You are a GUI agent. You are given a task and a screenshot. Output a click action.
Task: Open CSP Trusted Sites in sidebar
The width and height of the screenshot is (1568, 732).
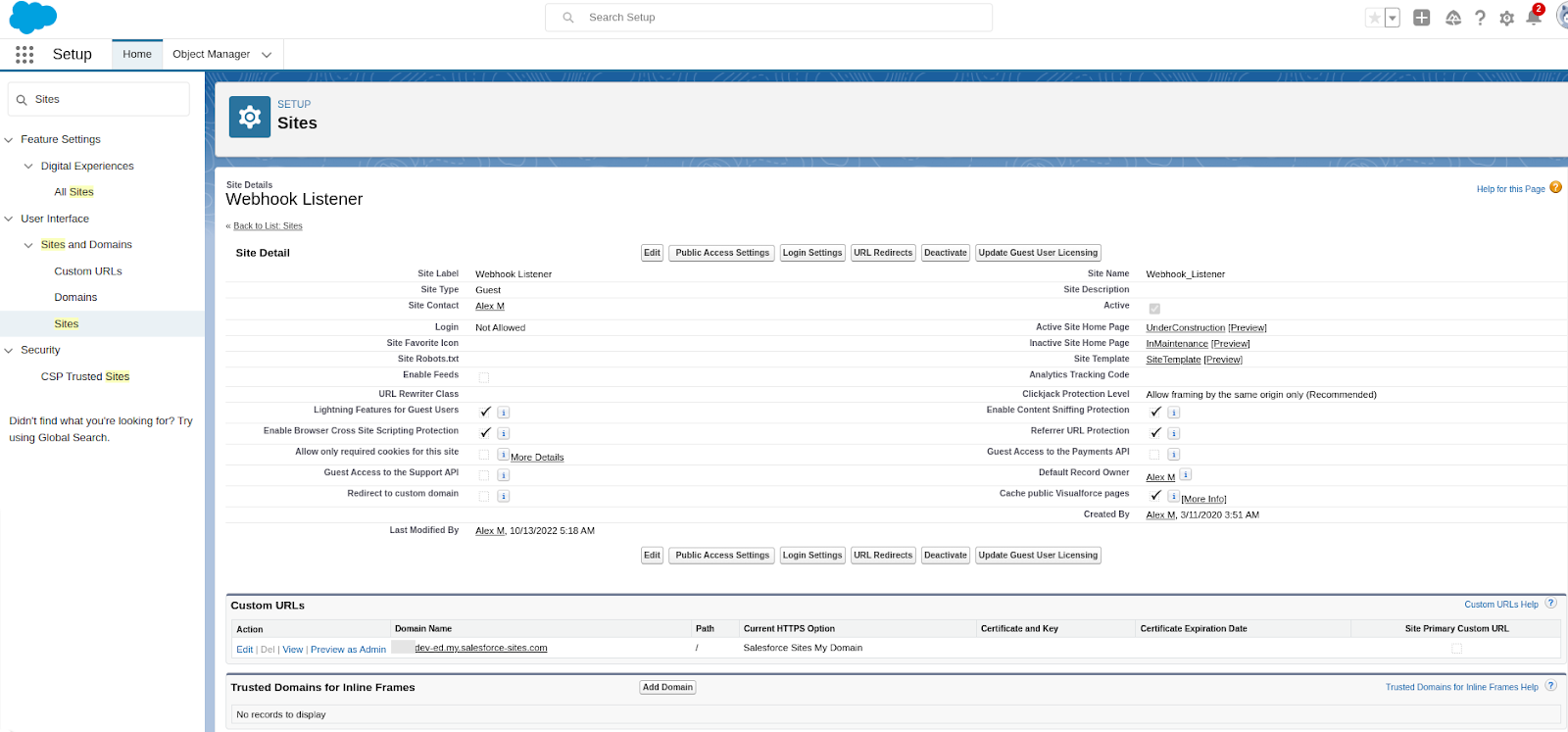coord(85,376)
